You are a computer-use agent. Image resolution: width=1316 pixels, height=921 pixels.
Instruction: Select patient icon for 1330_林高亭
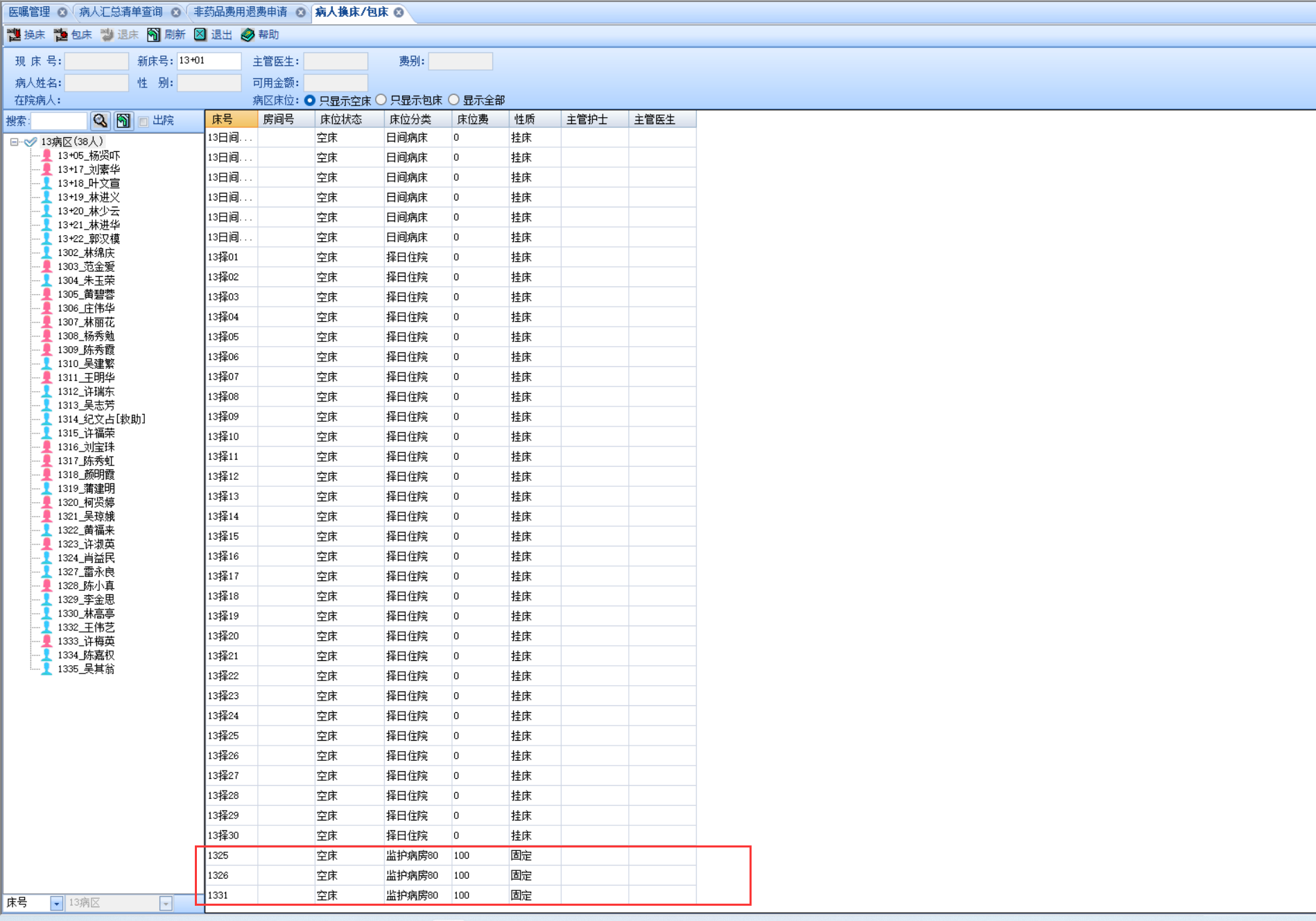tap(46, 613)
